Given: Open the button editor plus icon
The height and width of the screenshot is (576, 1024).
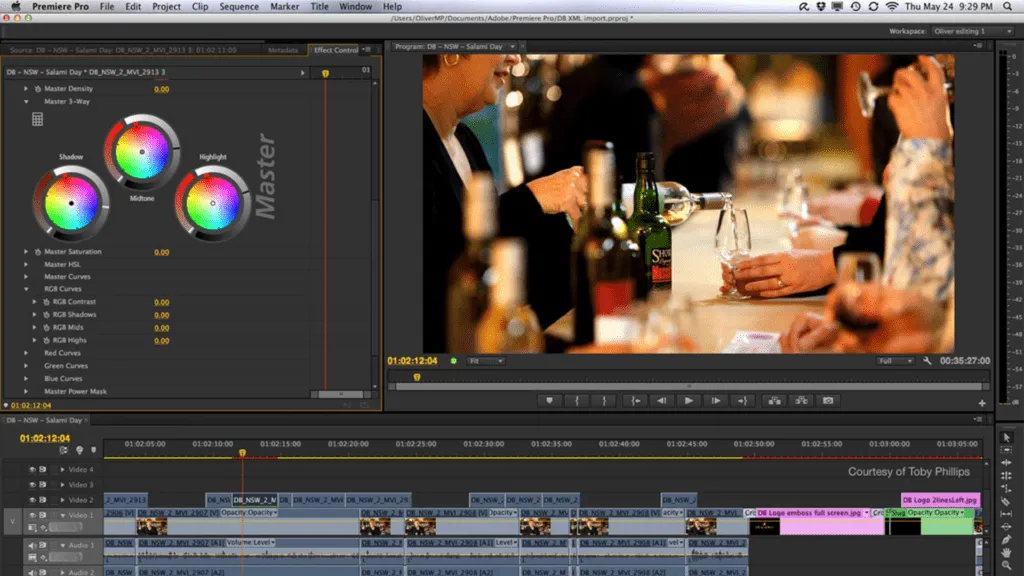Looking at the screenshot, I should [x=982, y=404].
